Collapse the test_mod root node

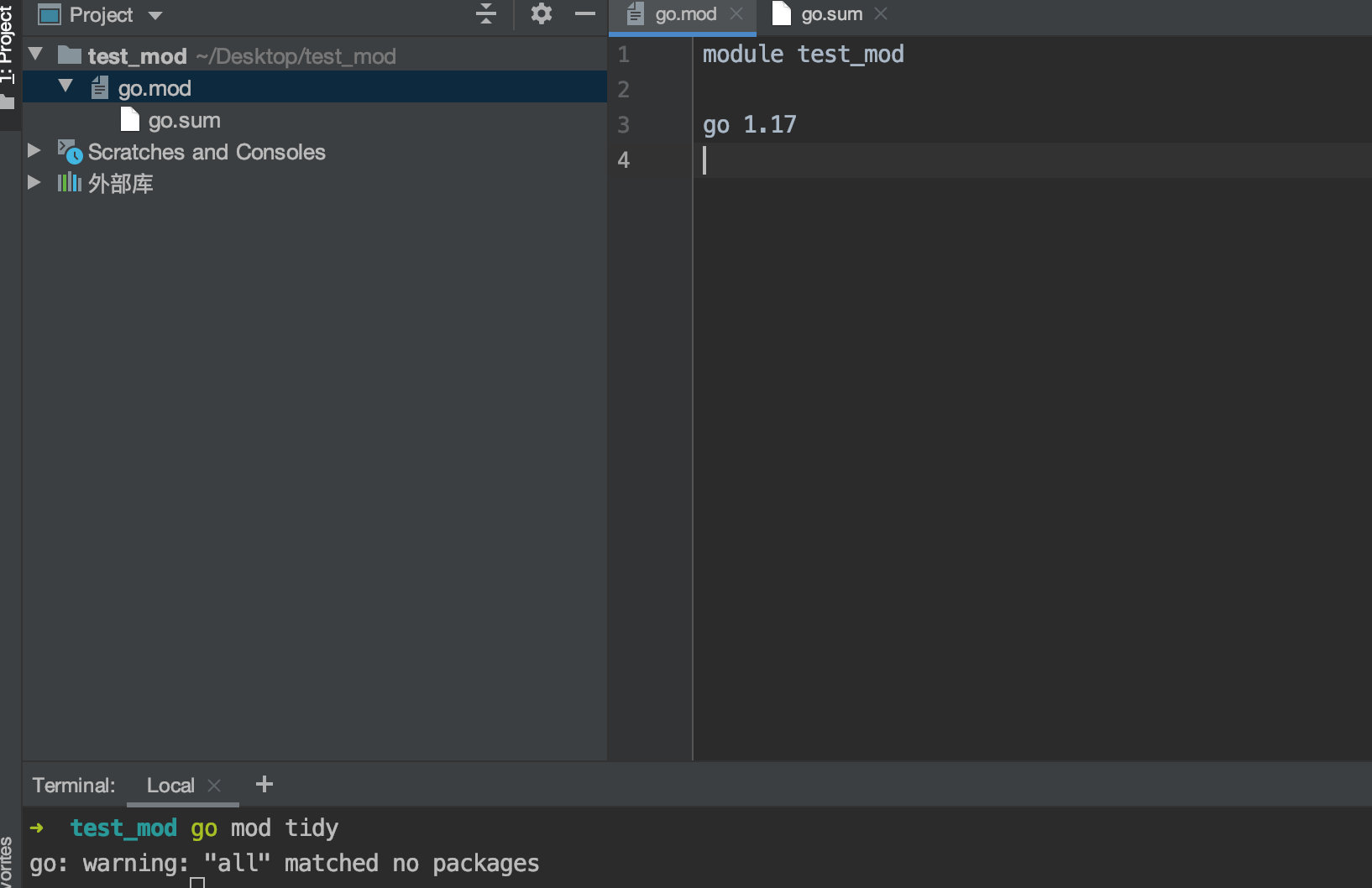point(34,54)
